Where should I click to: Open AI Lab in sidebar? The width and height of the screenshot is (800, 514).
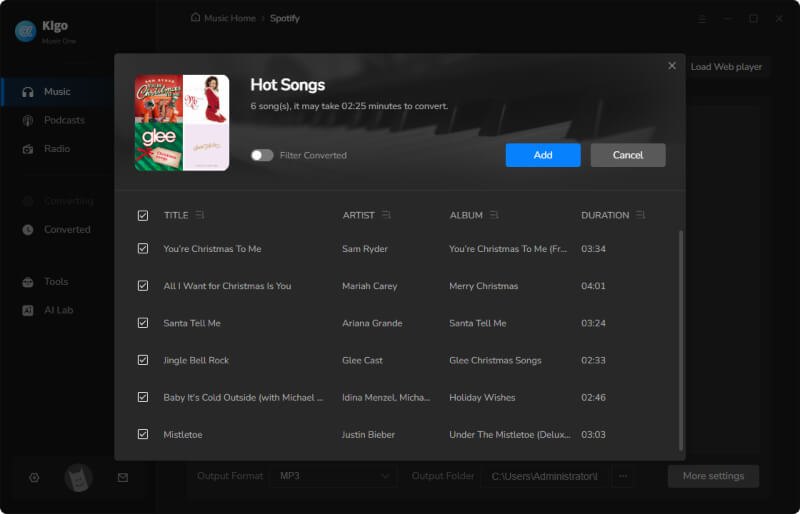tap(57, 310)
